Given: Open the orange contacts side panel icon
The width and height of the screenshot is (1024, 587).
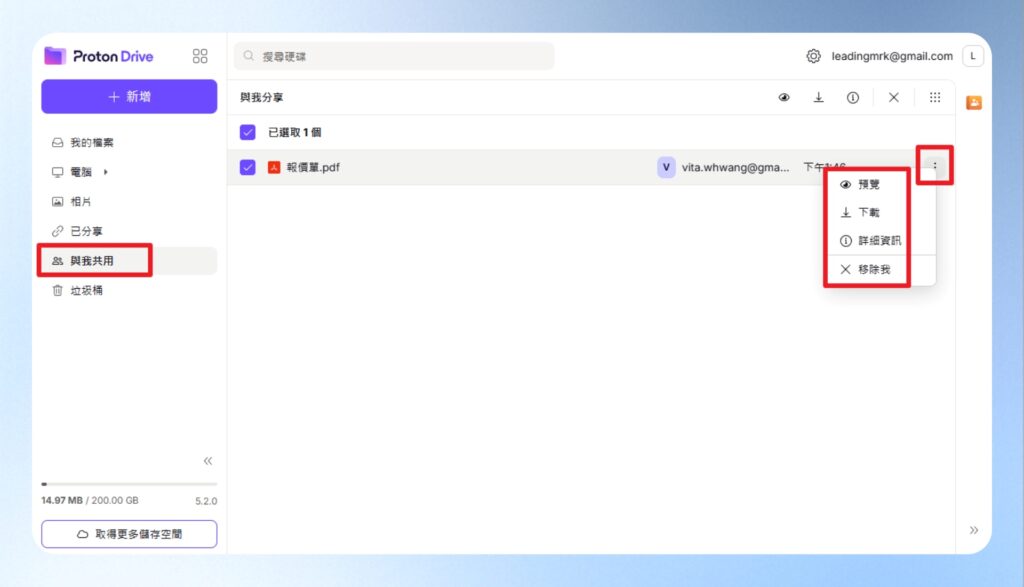Looking at the screenshot, I should point(974,103).
